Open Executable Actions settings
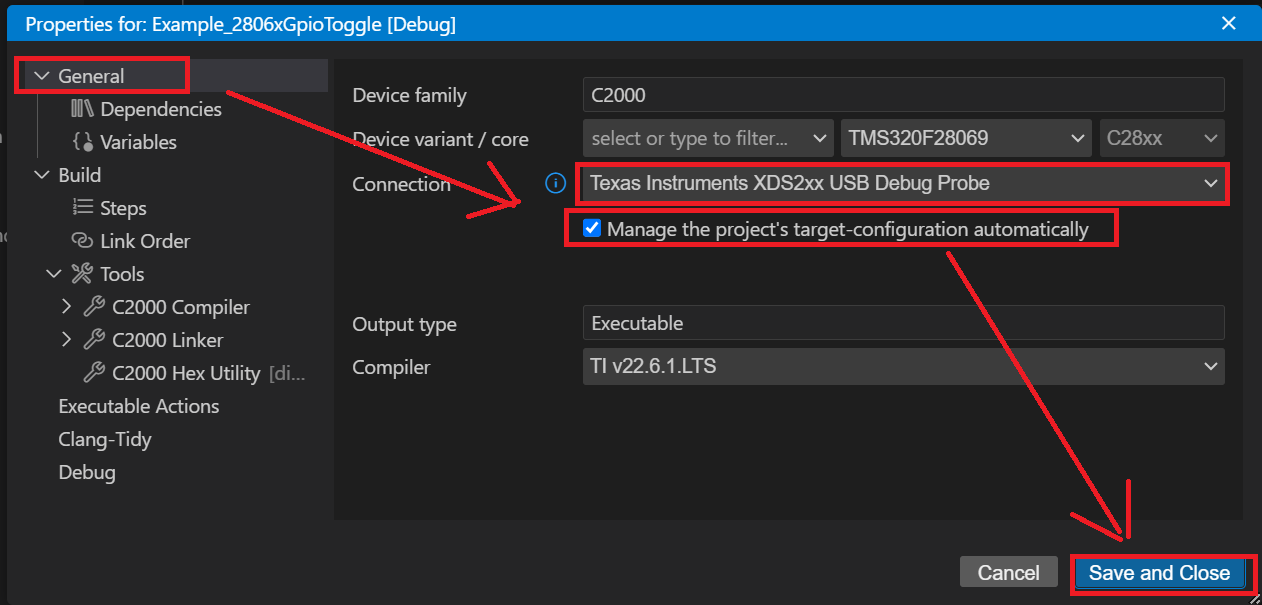 tap(139, 406)
